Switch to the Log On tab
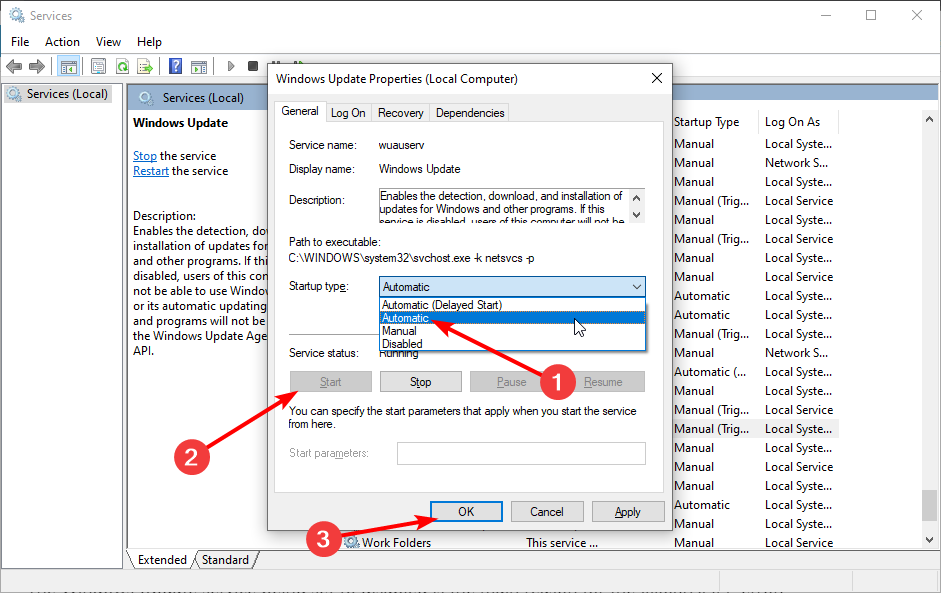Viewport: 941px width, 593px height. [348, 113]
